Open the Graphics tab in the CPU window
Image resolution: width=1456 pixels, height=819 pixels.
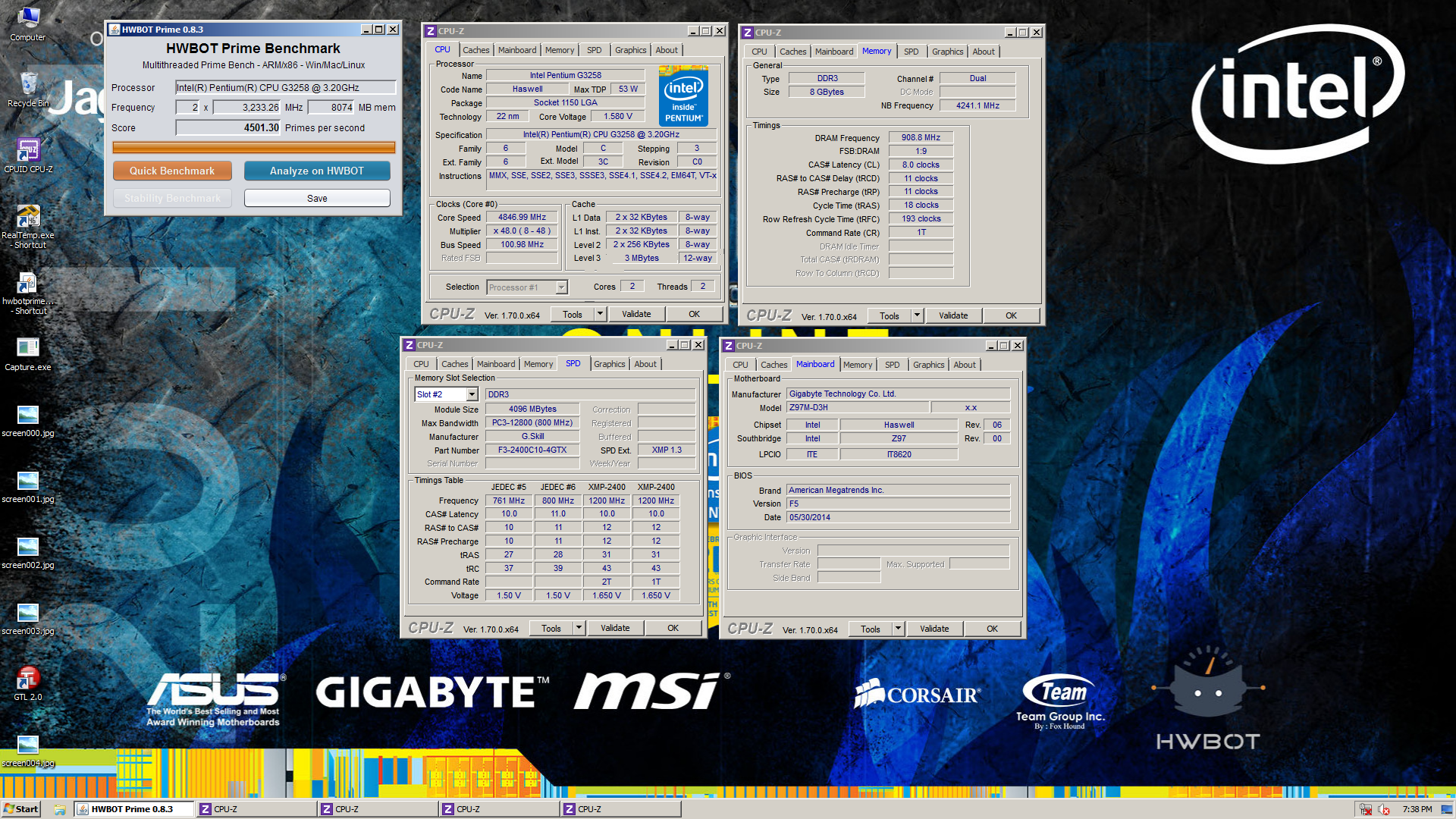click(x=631, y=50)
